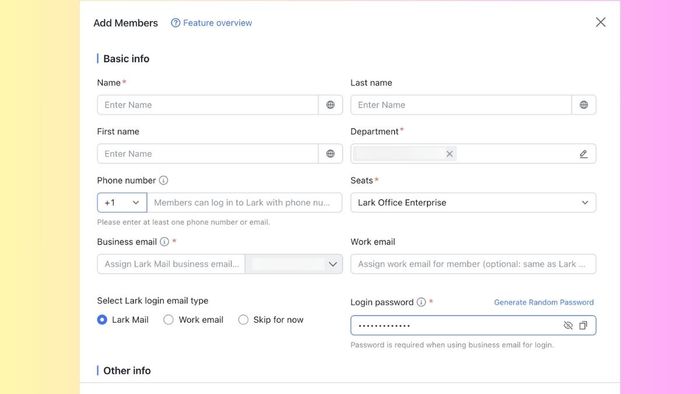
Task: Open the Seats dropdown showing Lark Office Enterprise
Action: pos(473,203)
